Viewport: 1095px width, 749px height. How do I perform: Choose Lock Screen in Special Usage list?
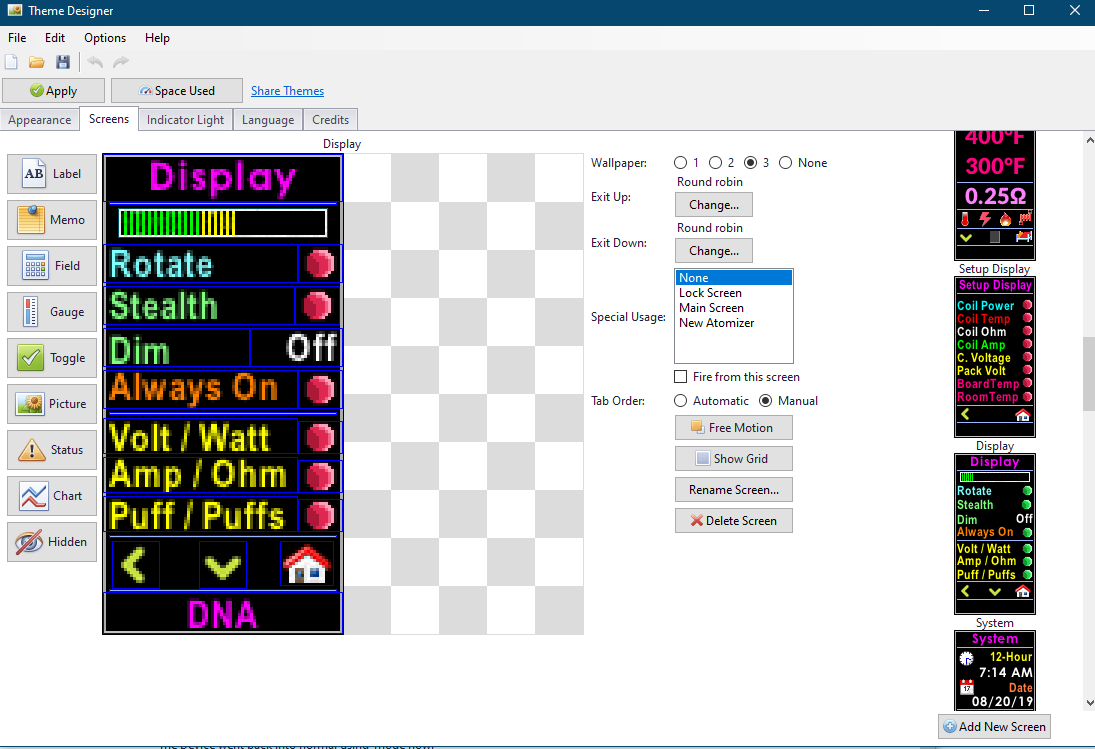(710, 293)
